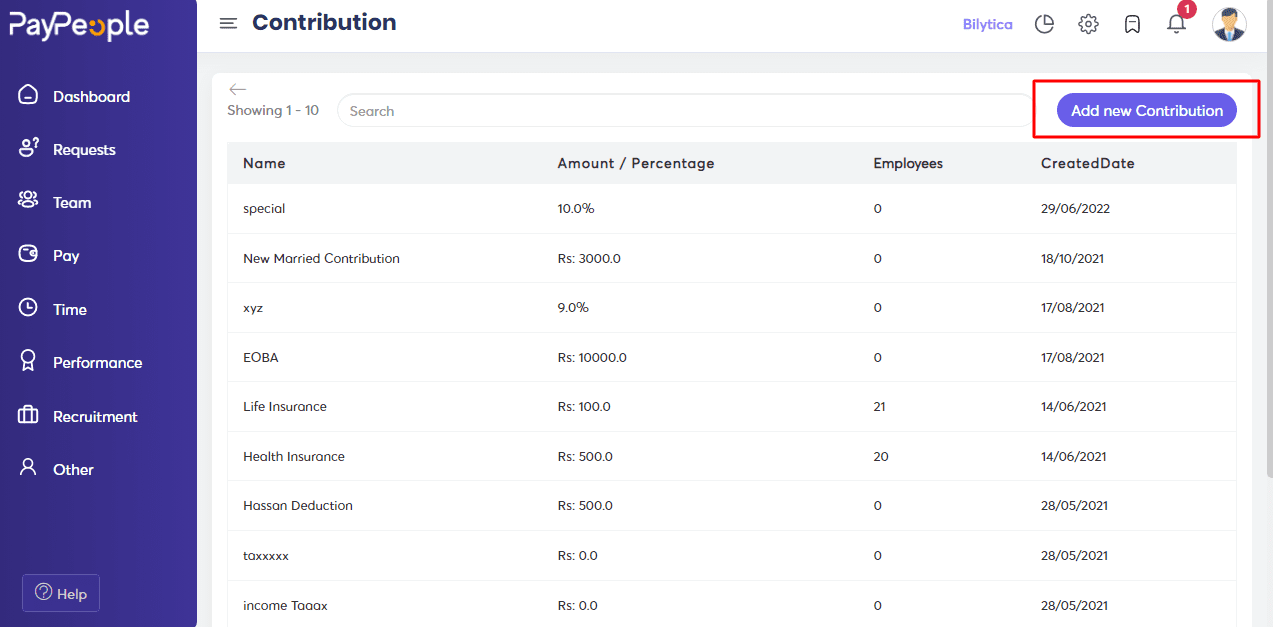This screenshot has height=627, width=1273.
Task: Click the Rs: 3000.0 amount
Action: pyautogui.click(x=589, y=258)
